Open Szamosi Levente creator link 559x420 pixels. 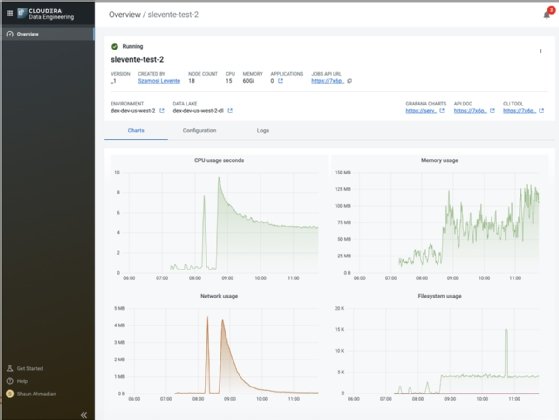(x=159, y=81)
